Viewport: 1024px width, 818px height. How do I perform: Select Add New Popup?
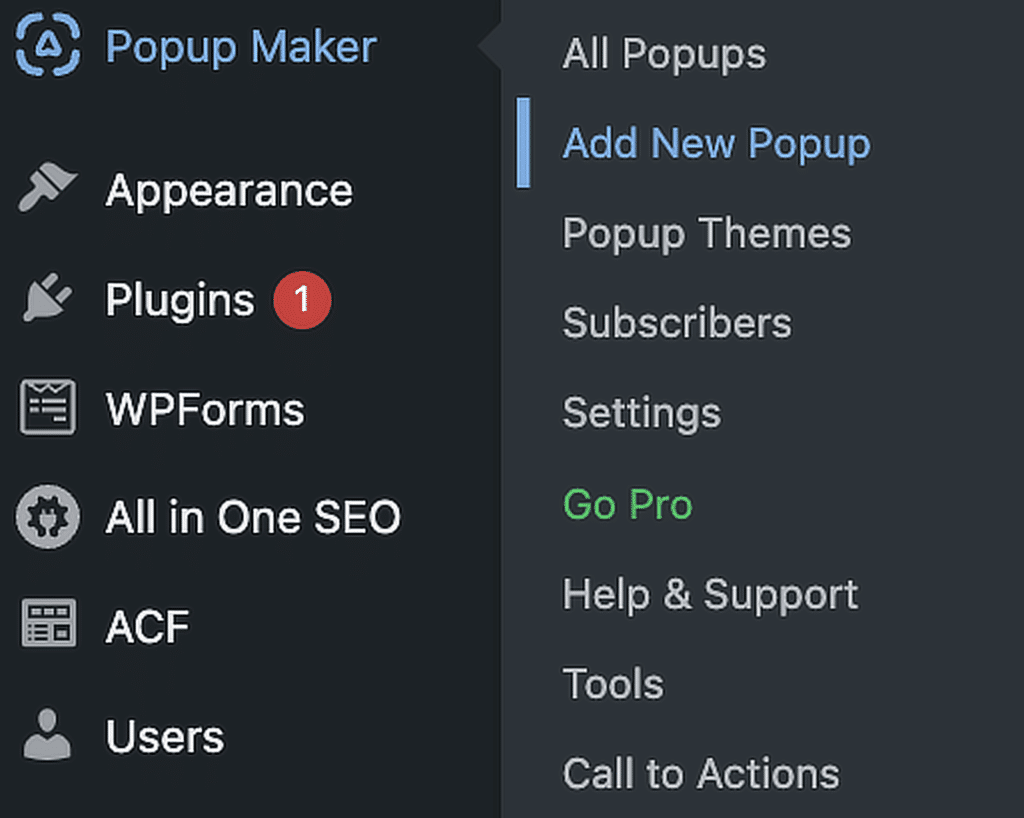point(716,143)
